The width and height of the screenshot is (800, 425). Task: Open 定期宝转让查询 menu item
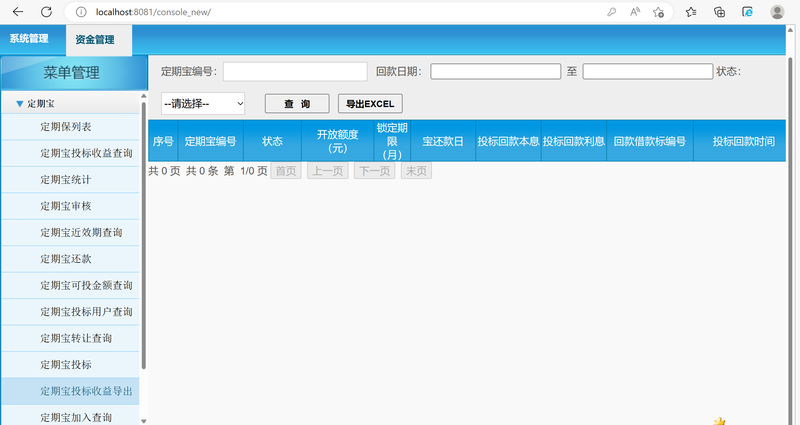70,338
